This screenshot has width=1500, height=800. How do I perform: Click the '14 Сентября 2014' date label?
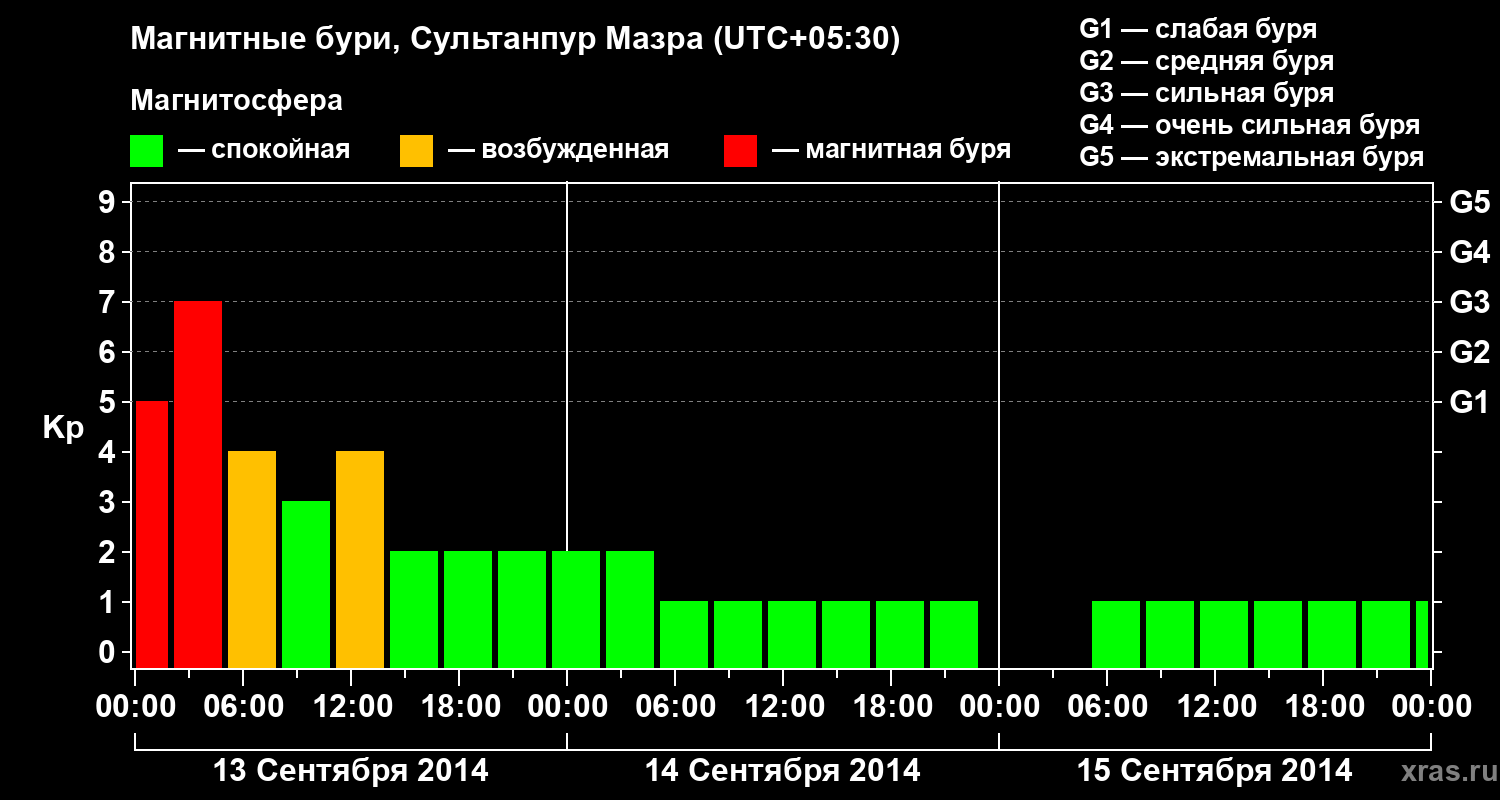[x=783, y=771]
